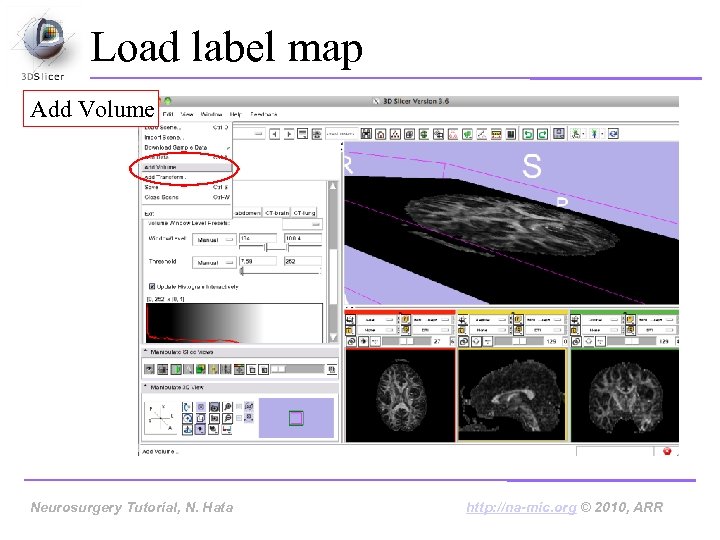Open the Edit menu
The image size is (720, 540).
tap(168, 114)
